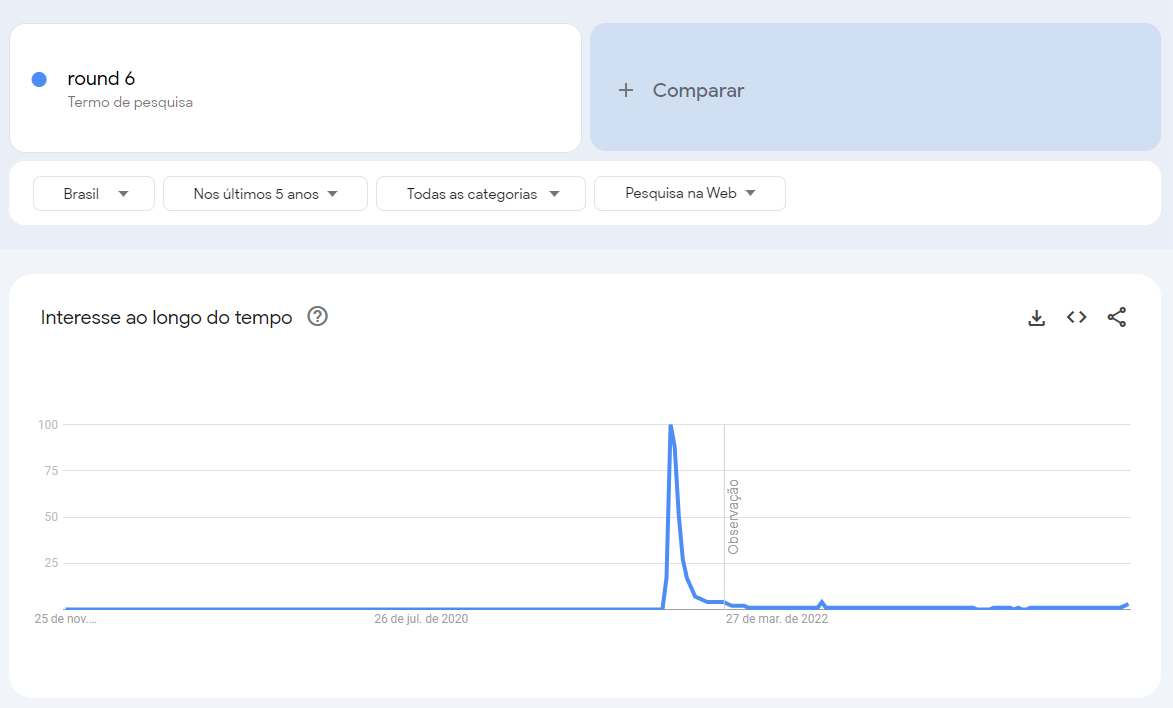Click the blue dot next to round 6
The image size is (1173, 708).
click(40, 79)
